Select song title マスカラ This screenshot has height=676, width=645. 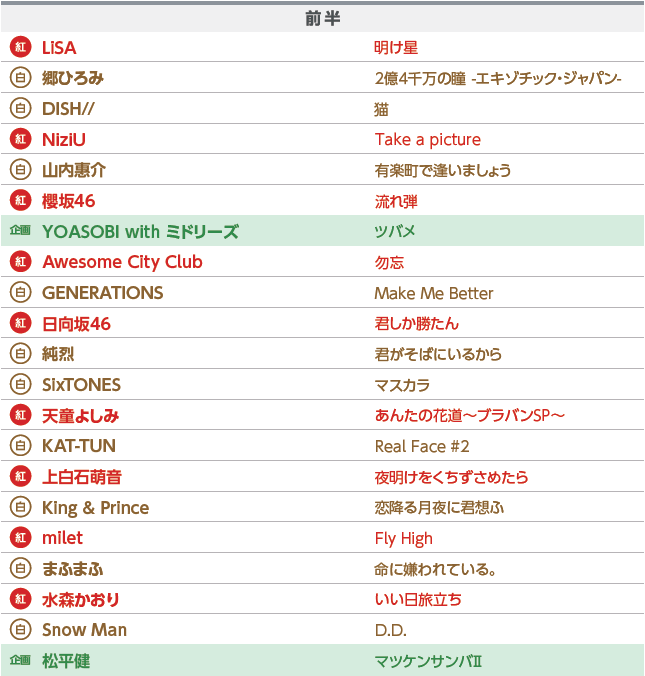[x=402, y=385]
